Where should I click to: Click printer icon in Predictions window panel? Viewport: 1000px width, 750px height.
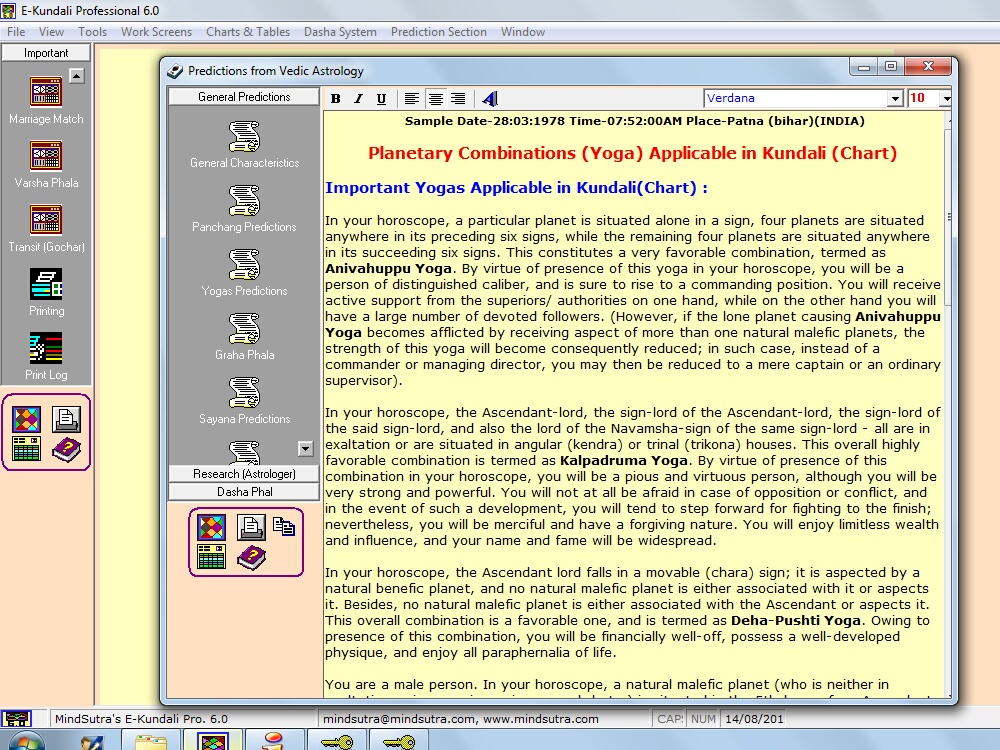pyautogui.click(x=251, y=527)
